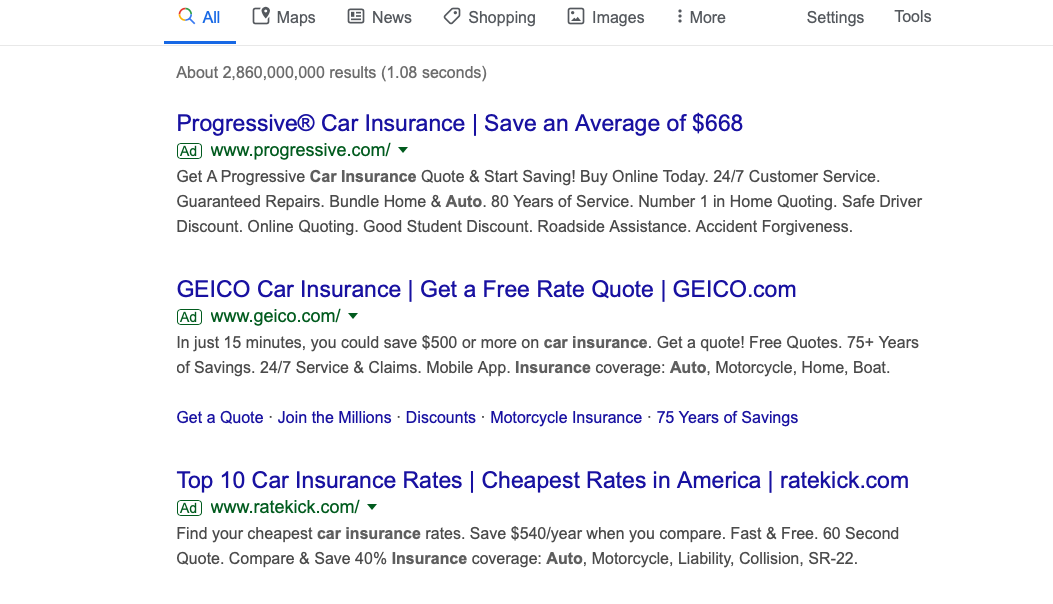Click the Ad badge beside ratekick.com
The width and height of the screenshot is (1053, 604).
tap(189, 508)
